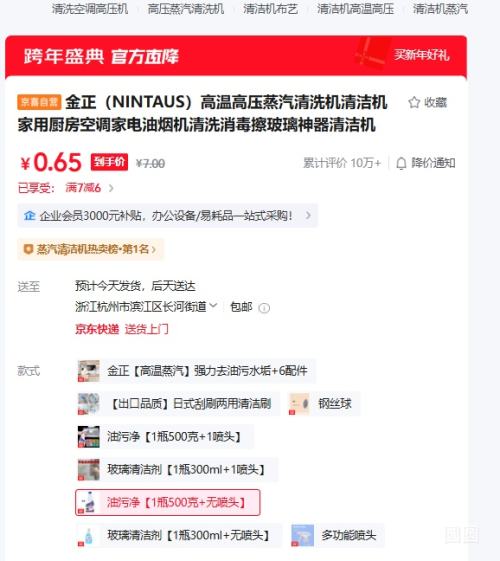Viewport: 500px width, 561px height.
Task: Select style 玻璃清洁剂【1瓶300ml+无喷头】
Action: pos(179,535)
